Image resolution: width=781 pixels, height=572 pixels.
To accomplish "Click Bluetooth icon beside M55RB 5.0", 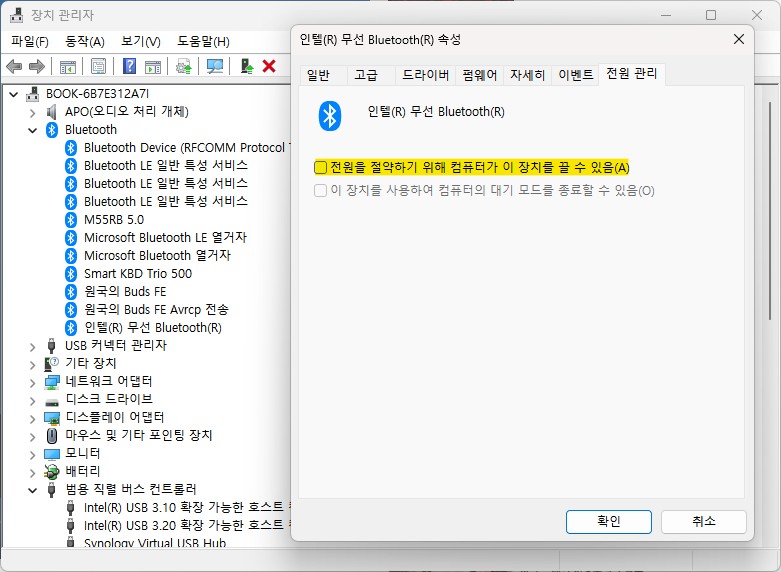I will click(71, 220).
